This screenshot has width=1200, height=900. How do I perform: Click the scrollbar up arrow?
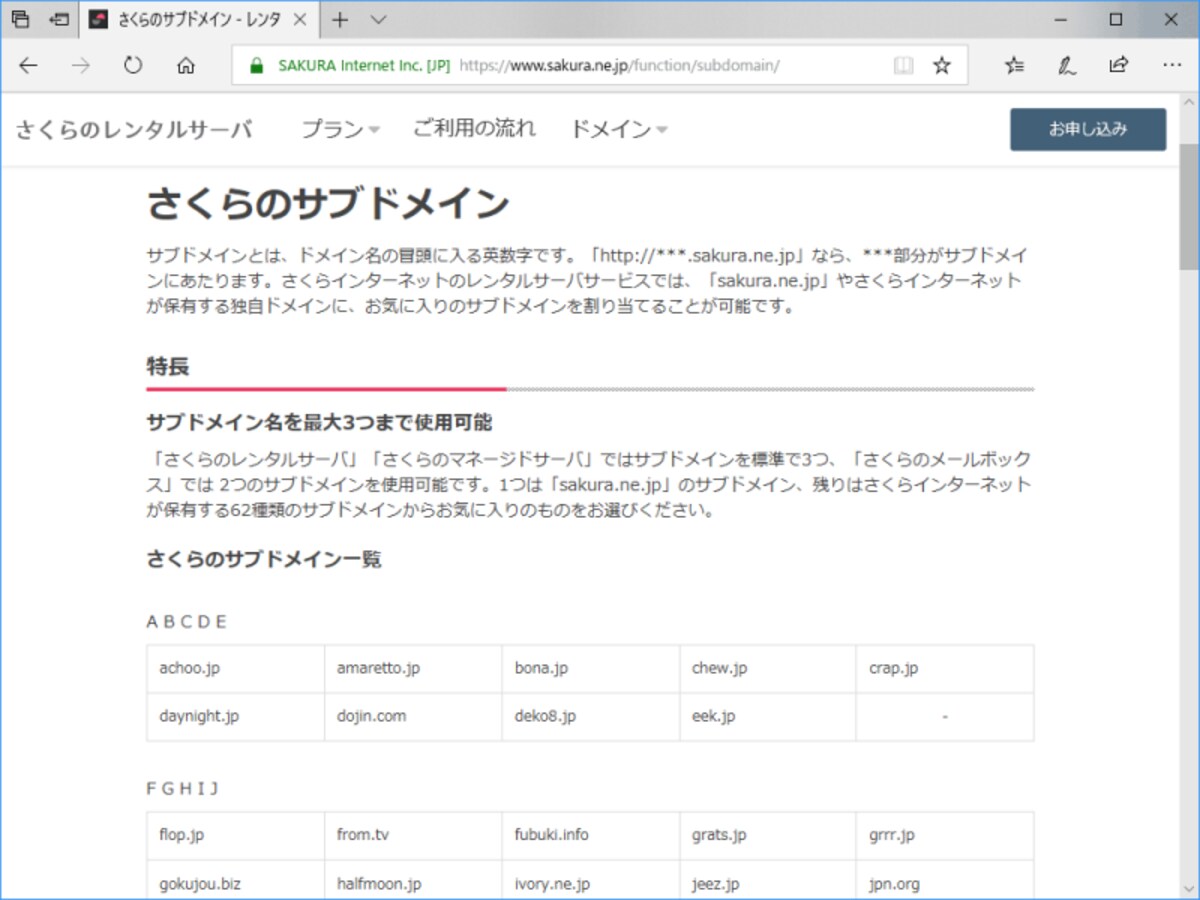click(1189, 102)
